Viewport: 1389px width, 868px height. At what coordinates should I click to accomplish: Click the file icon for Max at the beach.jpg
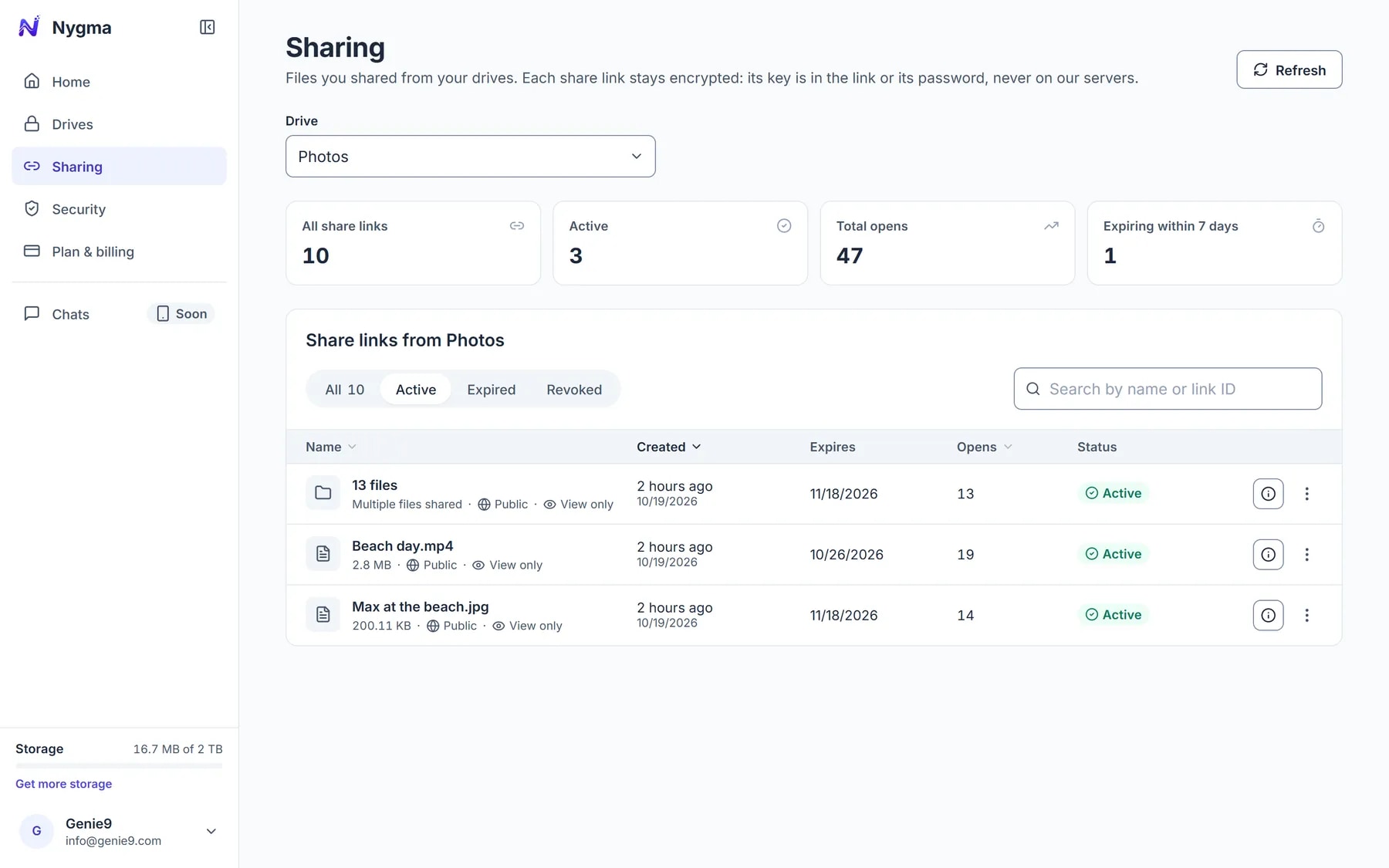[x=323, y=615]
